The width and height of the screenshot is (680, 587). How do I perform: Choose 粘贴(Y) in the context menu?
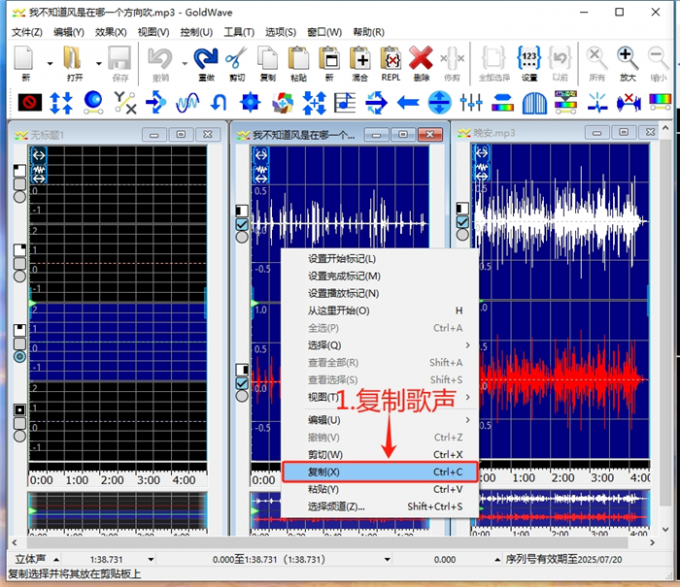380,489
